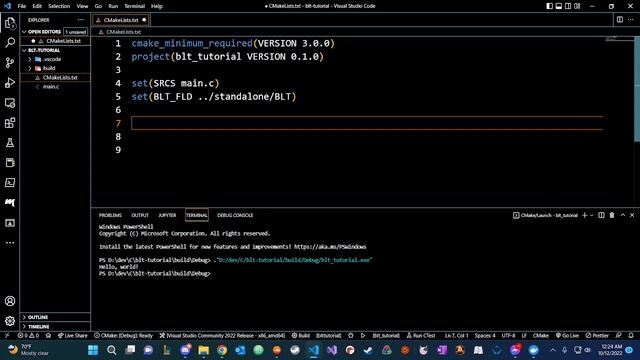Open Windows Start menu on taskbar
Image resolution: width=640 pixels, height=360 pixels.
point(93,350)
